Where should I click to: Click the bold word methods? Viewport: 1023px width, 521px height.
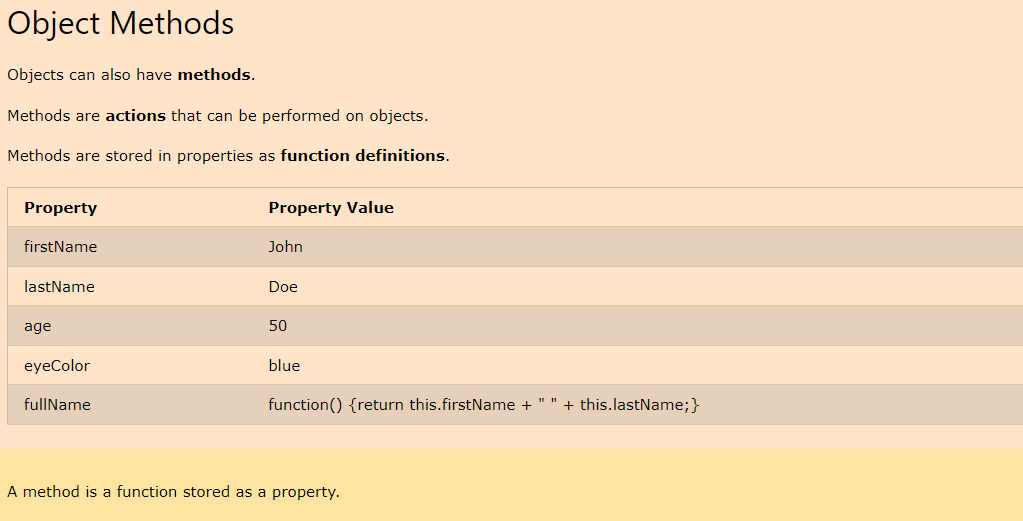pos(214,75)
